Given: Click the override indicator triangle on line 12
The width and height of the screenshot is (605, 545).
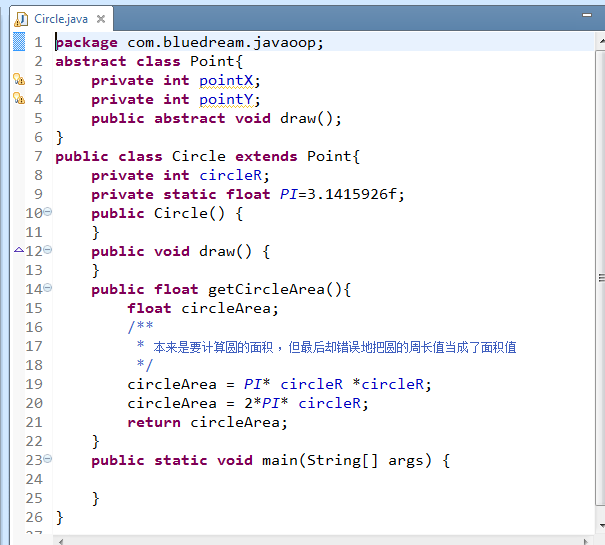Looking at the screenshot, I should pos(19,250).
